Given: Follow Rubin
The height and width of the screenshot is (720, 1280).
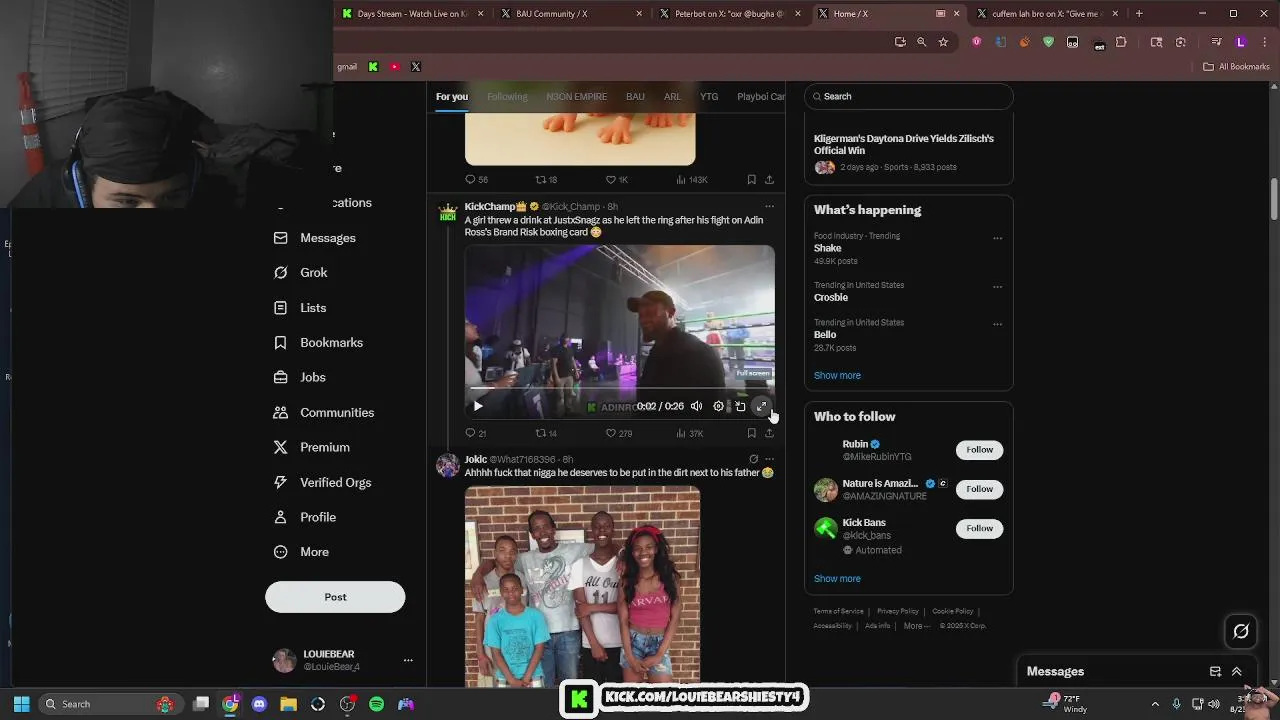Looking at the screenshot, I should click(979, 450).
